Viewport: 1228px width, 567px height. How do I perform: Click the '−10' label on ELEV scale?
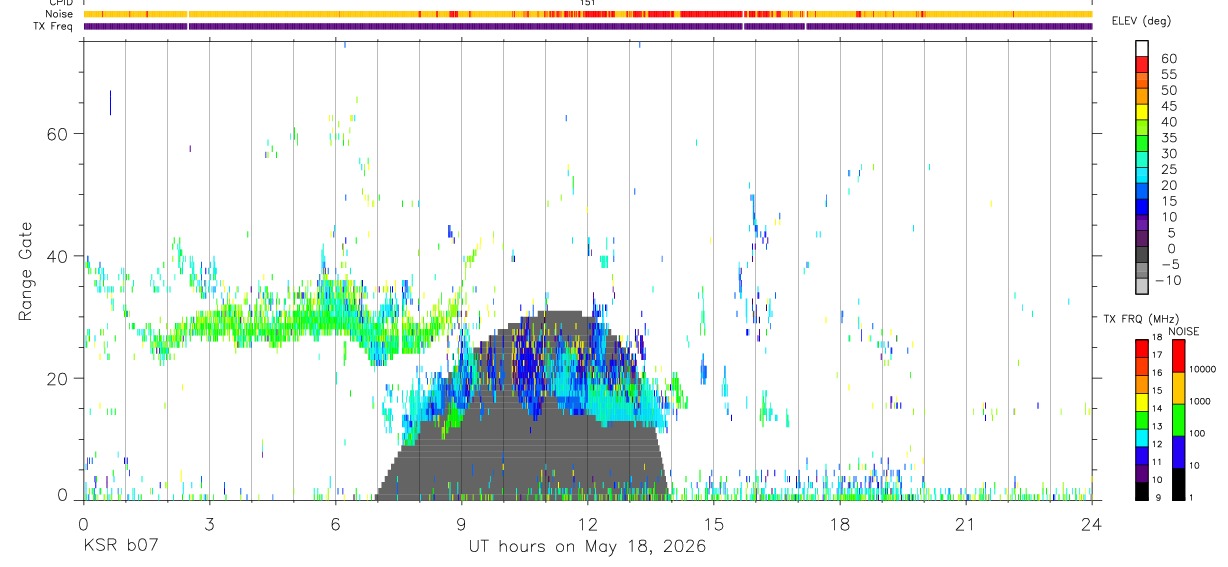(1167, 280)
